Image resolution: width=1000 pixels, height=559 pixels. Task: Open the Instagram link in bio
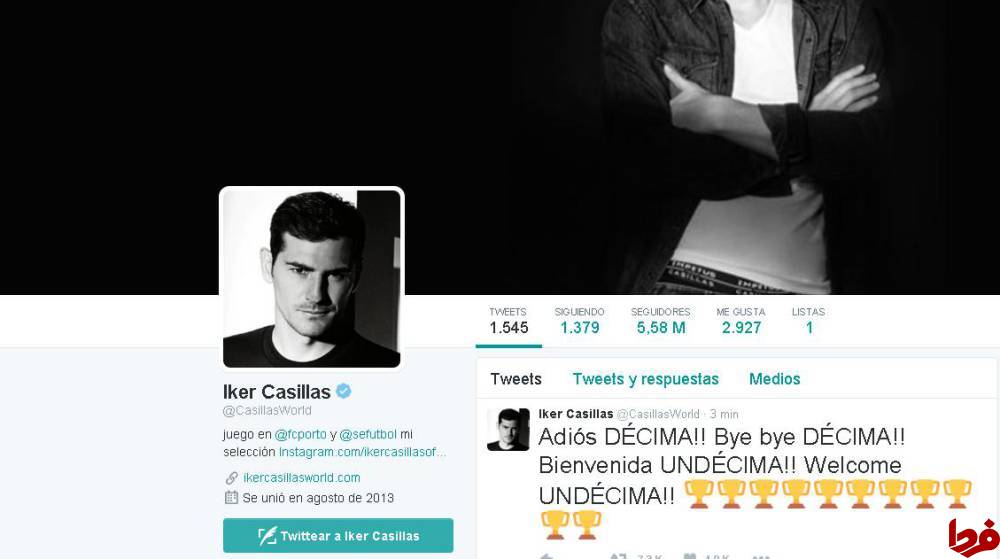[362, 452]
